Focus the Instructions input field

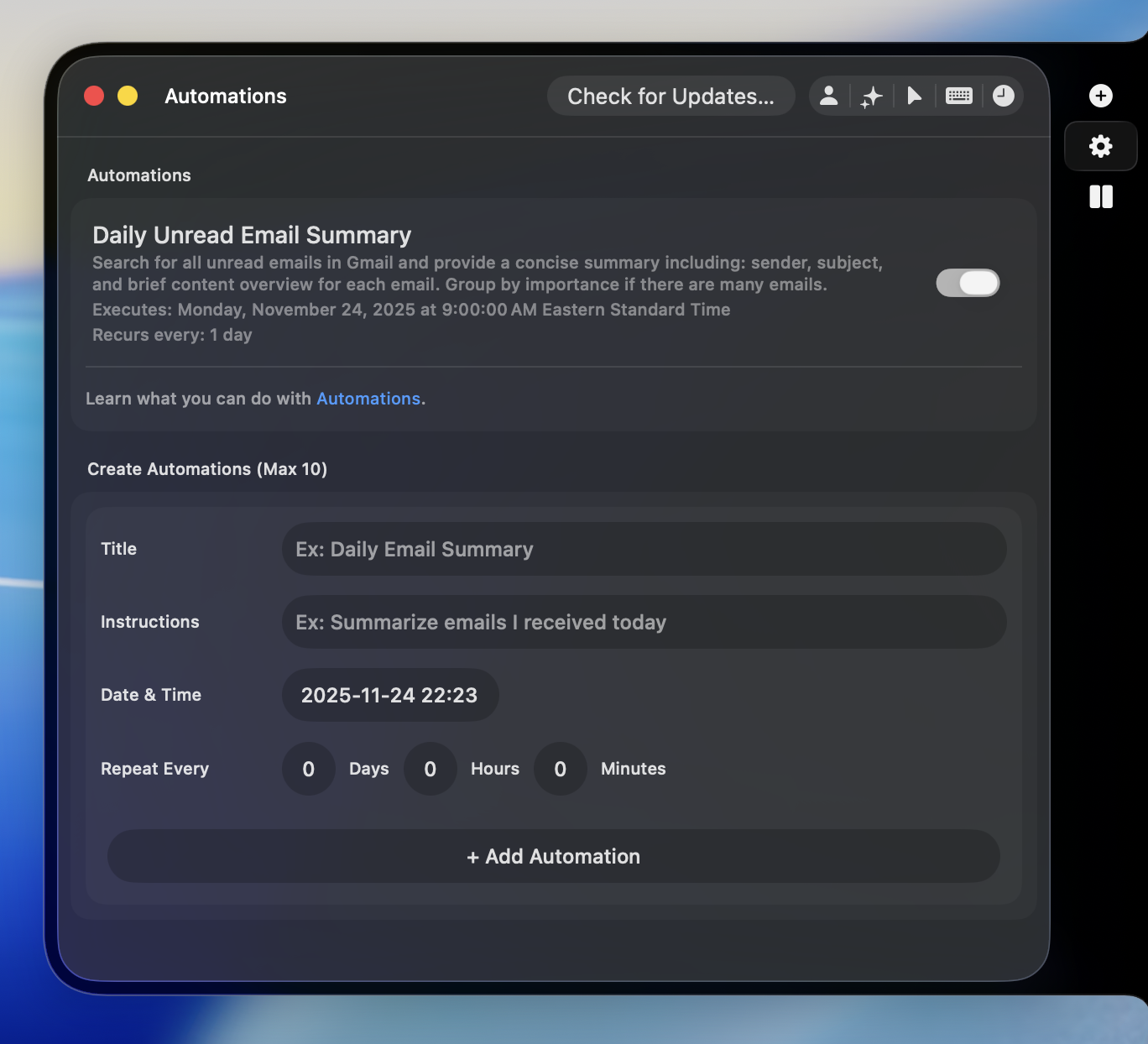click(644, 622)
